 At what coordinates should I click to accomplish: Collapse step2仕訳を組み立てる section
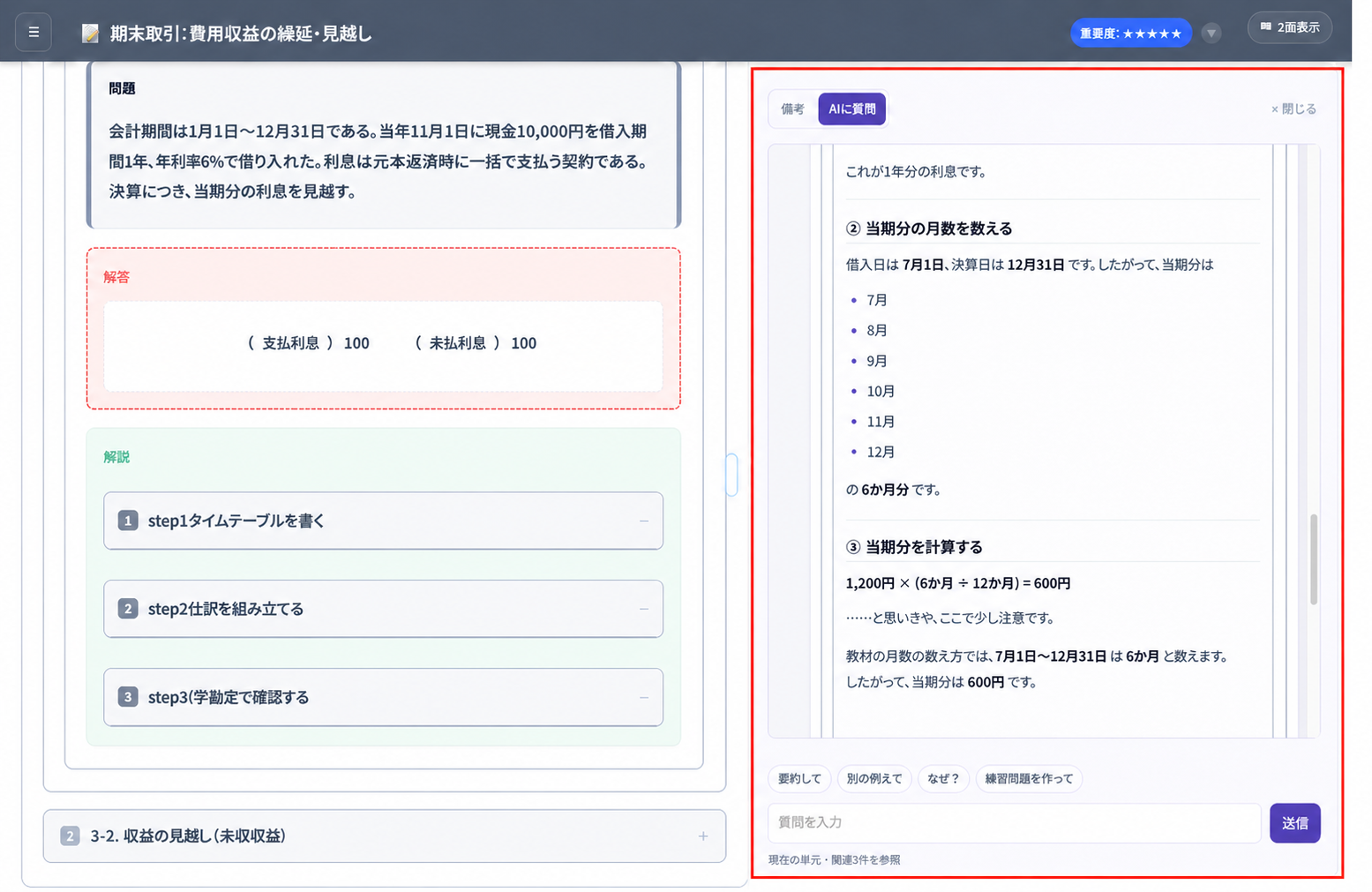click(644, 610)
